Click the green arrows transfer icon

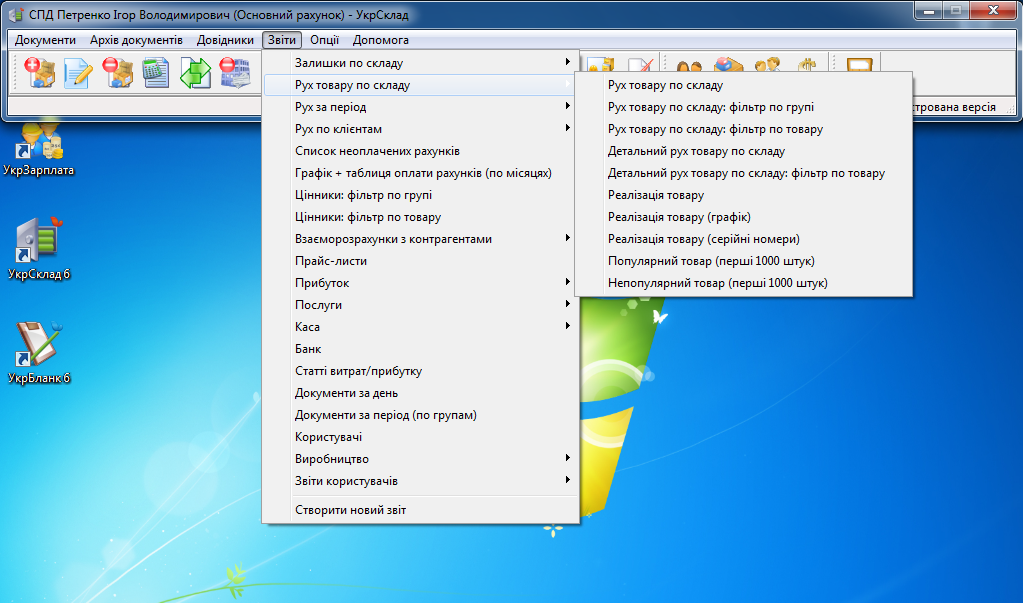pos(194,73)
